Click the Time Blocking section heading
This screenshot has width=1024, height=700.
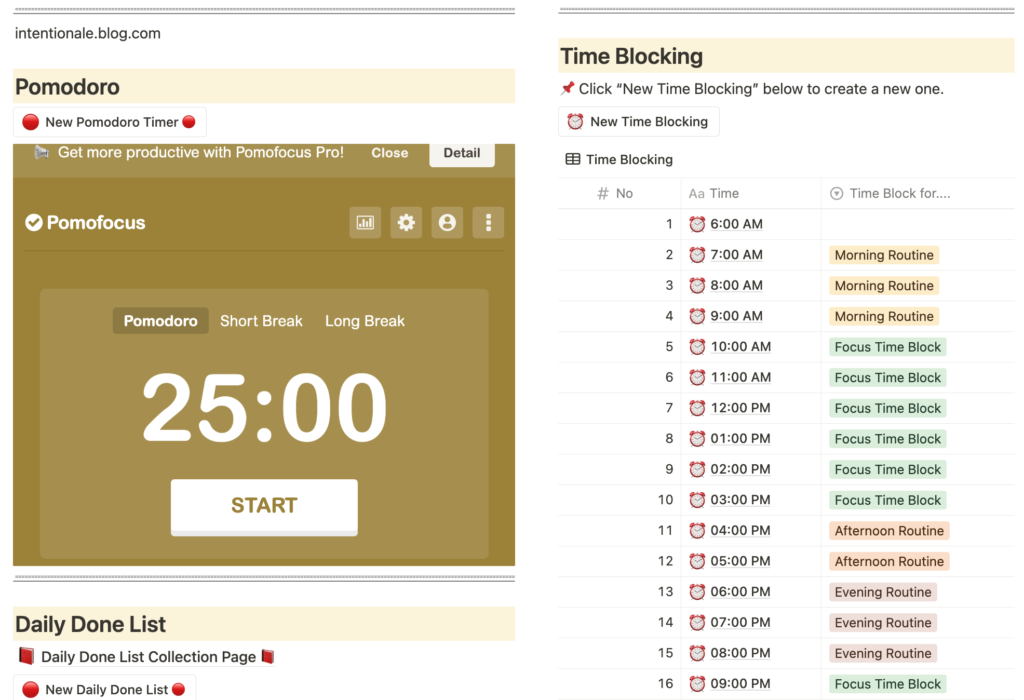click(632, 56)
